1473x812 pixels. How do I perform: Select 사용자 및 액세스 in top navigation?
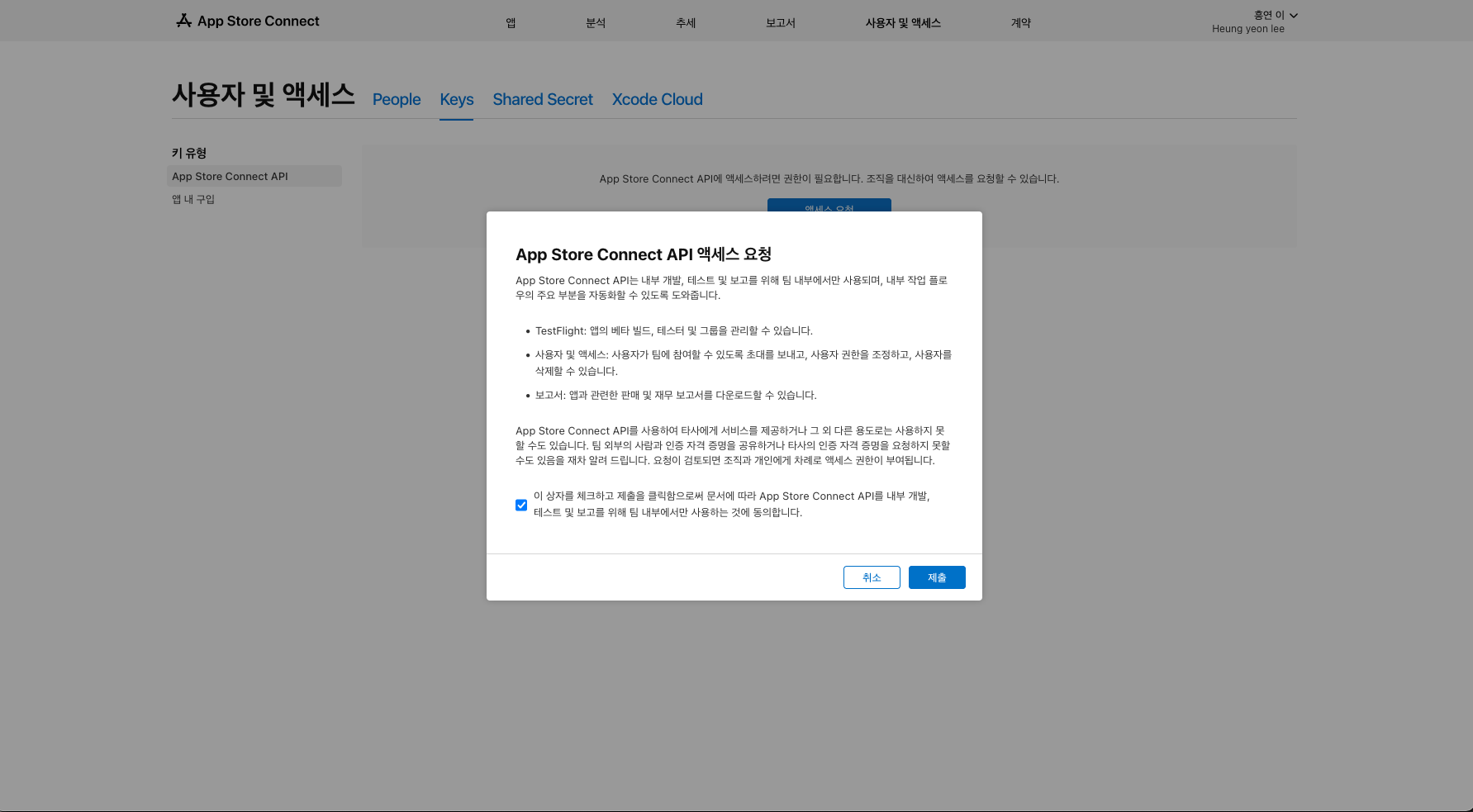pos(903,23)
